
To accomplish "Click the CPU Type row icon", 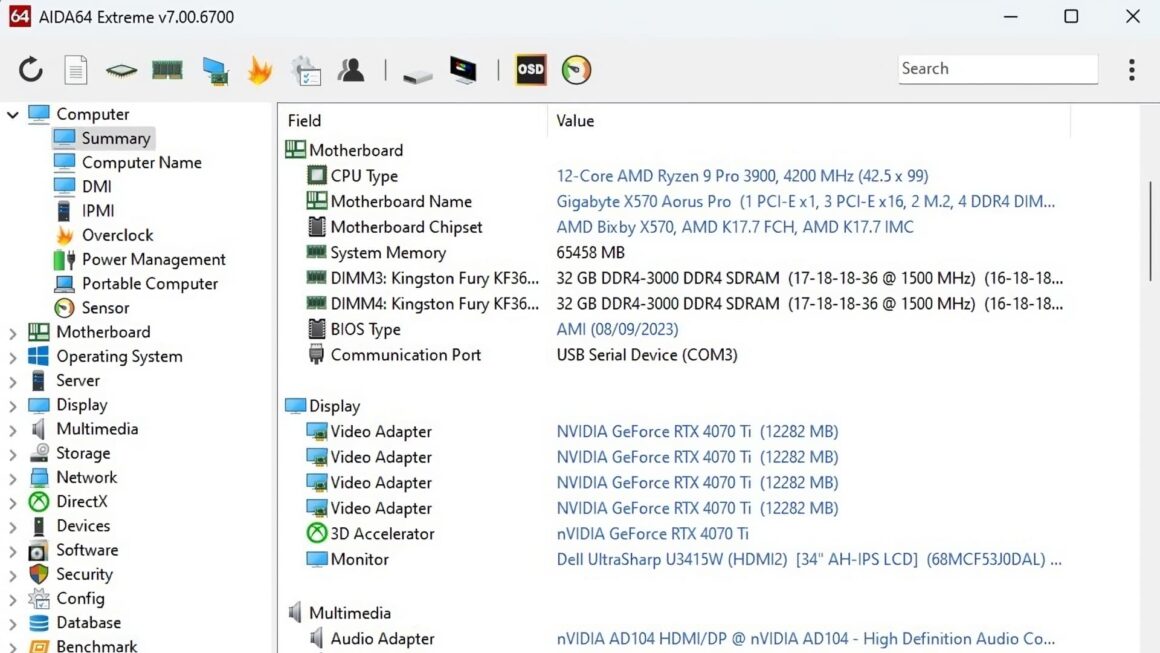I will pos(317,175).
